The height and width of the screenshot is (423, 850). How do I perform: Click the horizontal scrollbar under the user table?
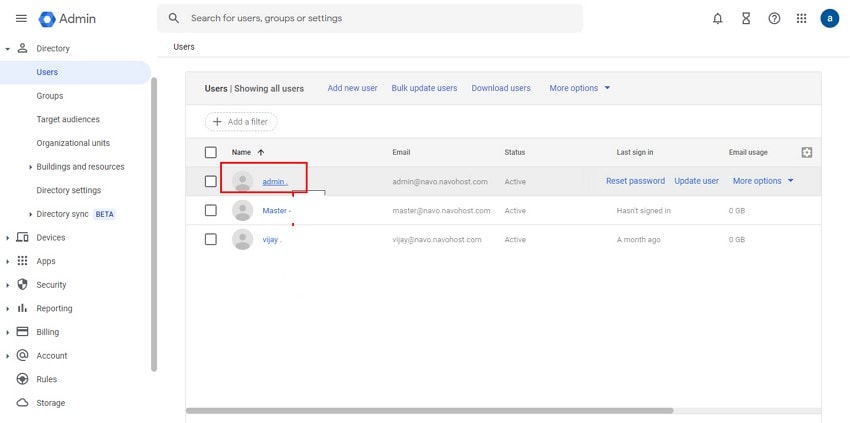(x=430, y=410)
